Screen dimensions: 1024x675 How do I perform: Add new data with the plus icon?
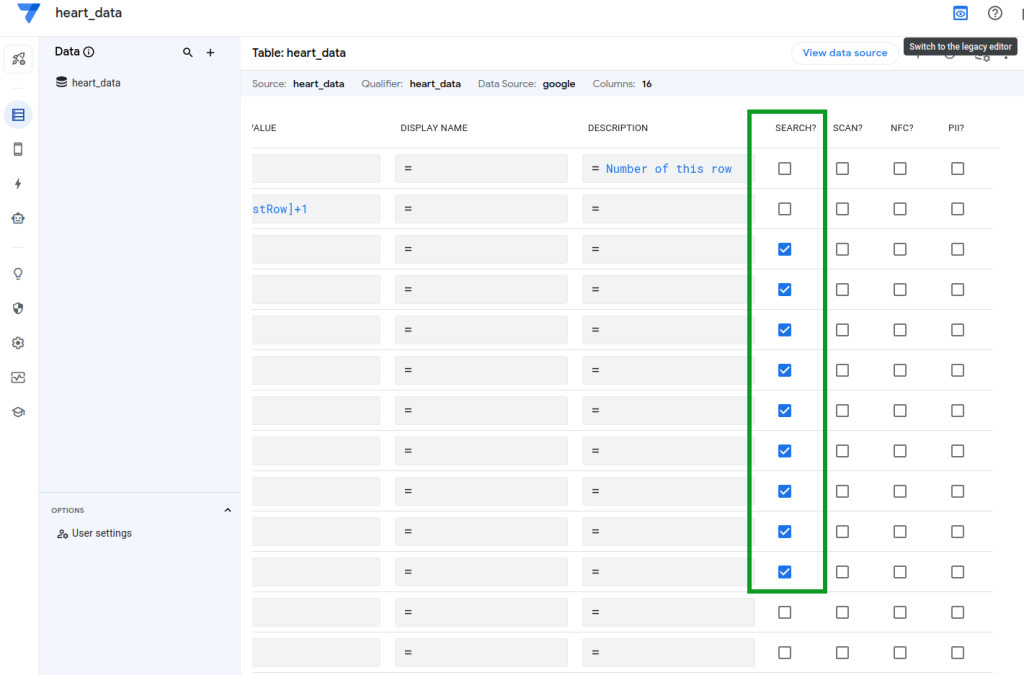(x=210, y=52)
